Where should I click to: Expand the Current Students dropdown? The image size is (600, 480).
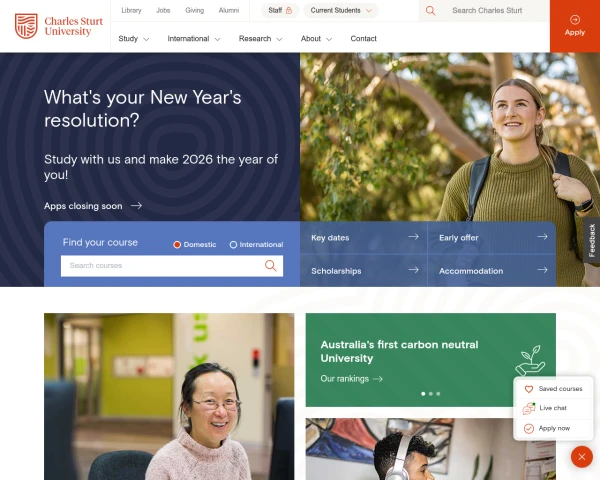[341, 10]
